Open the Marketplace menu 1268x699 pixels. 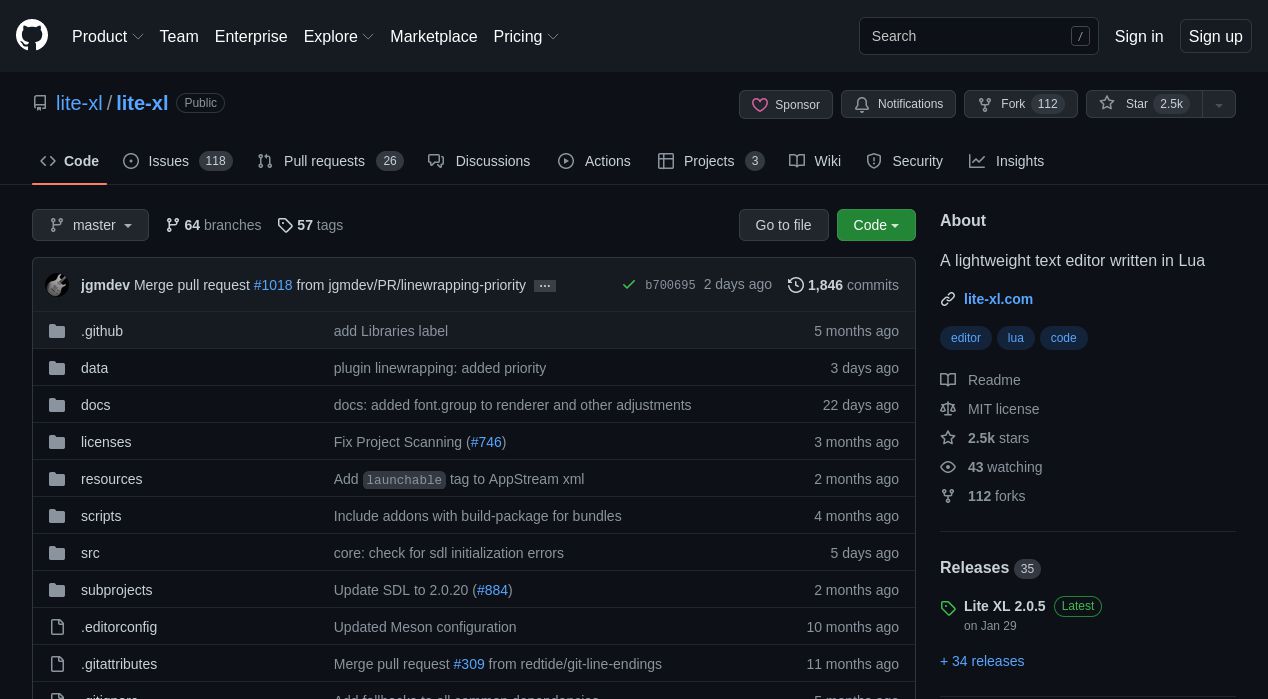pos(433,36)
